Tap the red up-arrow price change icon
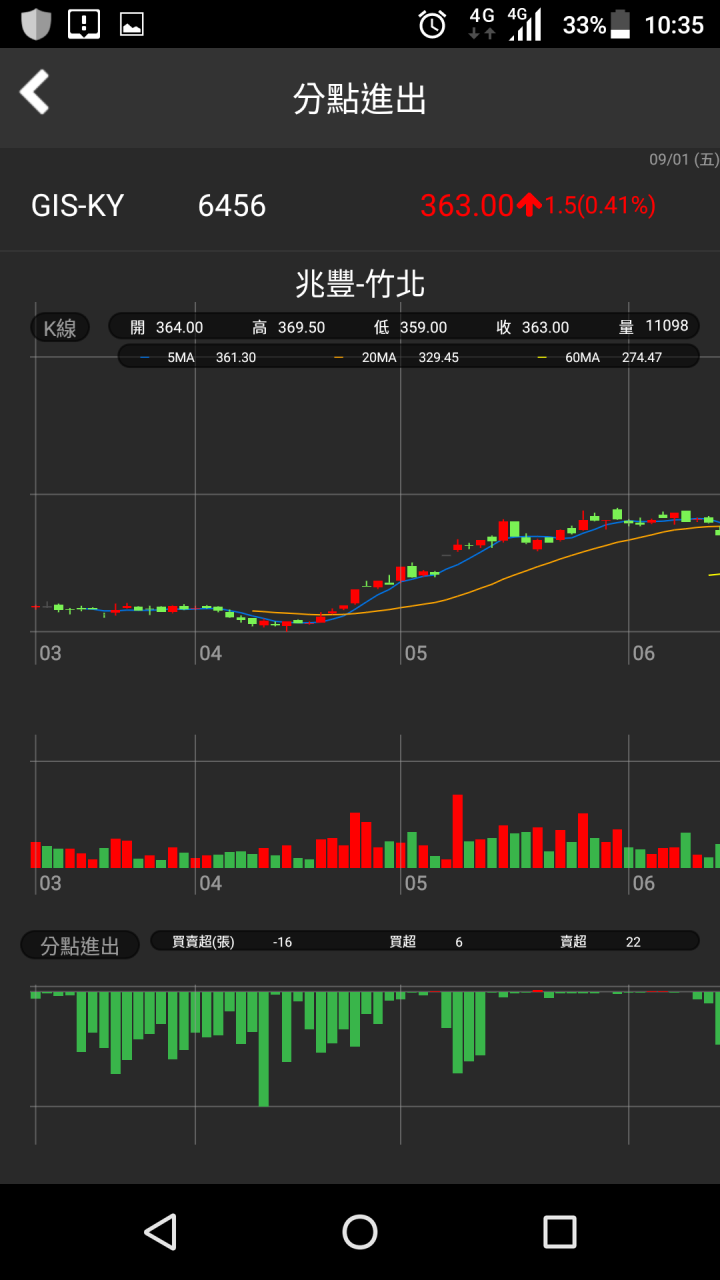The height and width of the screenshot is (1280, 720). point(530,205)
